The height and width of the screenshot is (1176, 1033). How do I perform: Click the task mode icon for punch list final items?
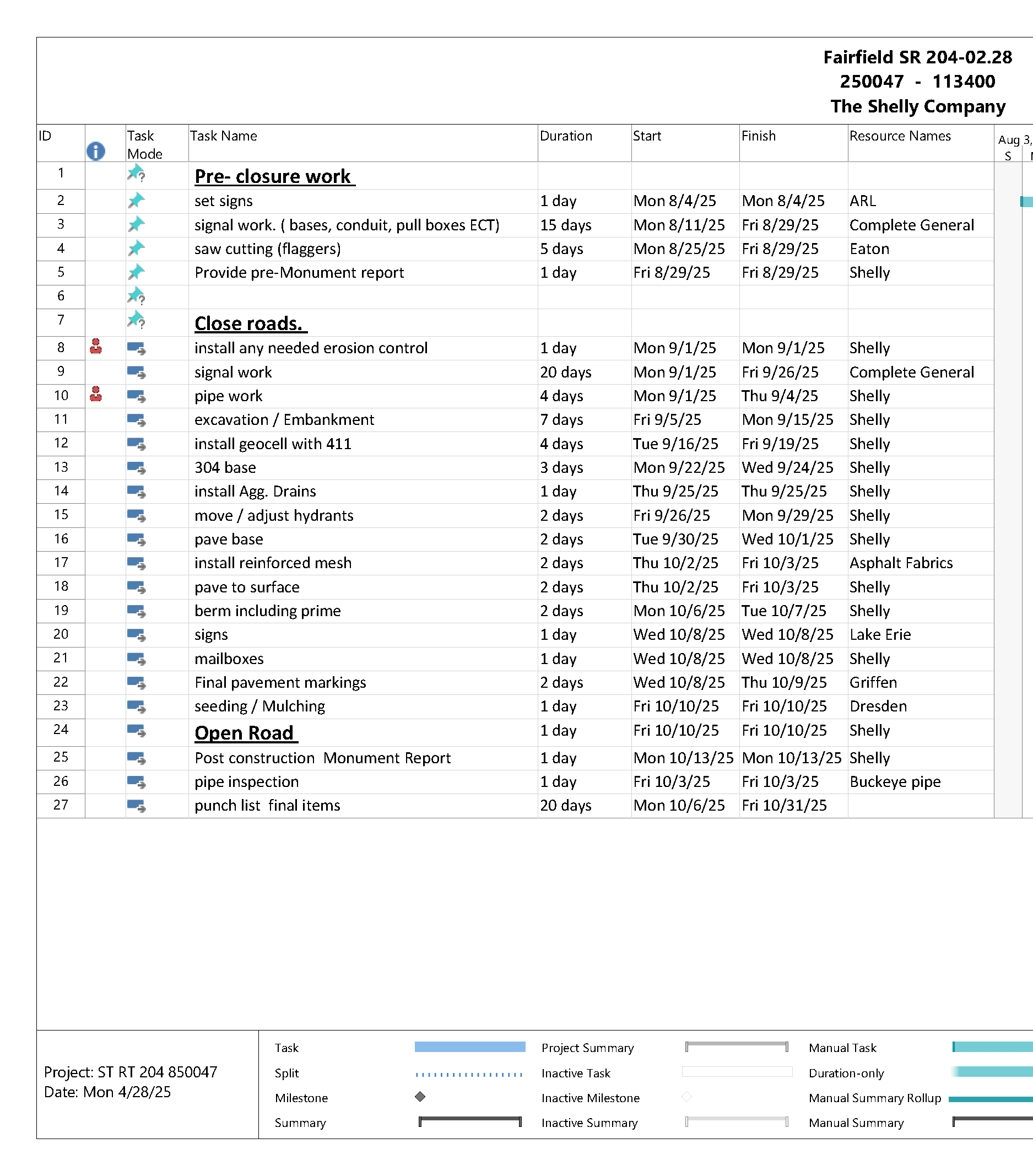[x=136, y=806]
